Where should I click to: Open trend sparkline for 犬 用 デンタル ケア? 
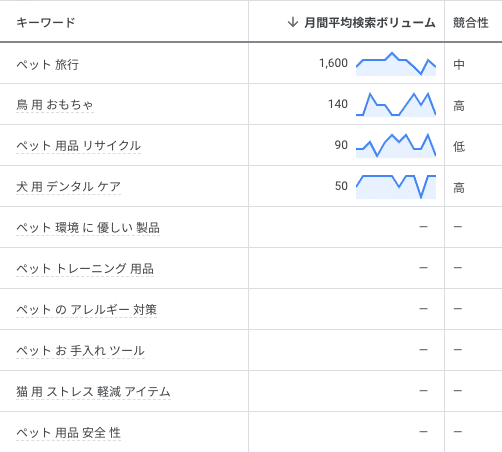396,187
